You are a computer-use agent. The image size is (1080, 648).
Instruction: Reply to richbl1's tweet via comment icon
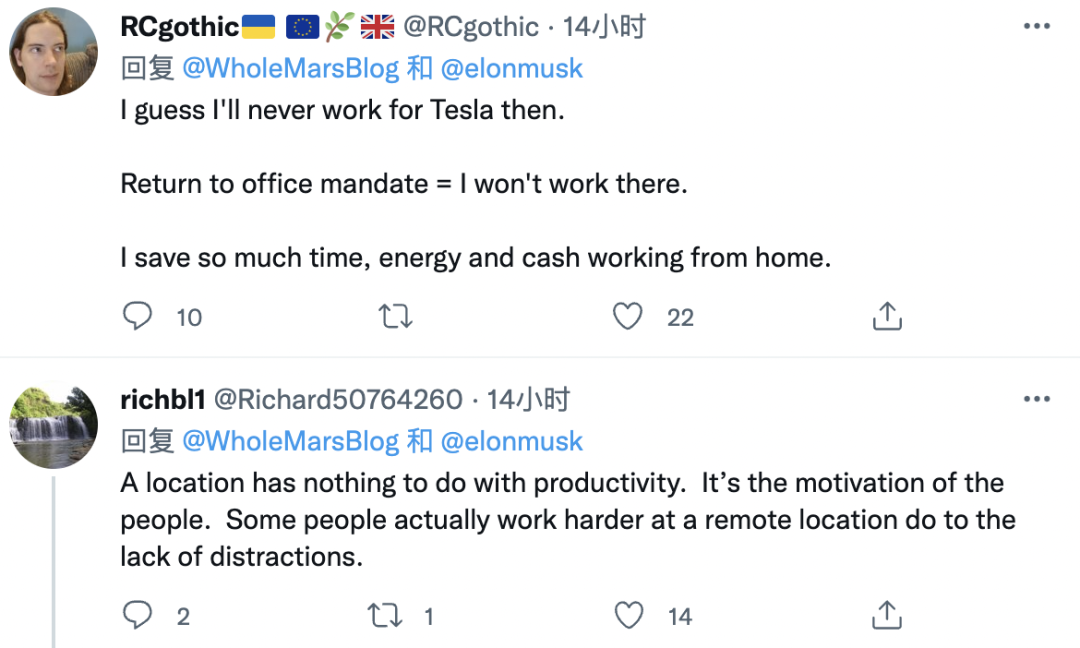coord(137,615)
